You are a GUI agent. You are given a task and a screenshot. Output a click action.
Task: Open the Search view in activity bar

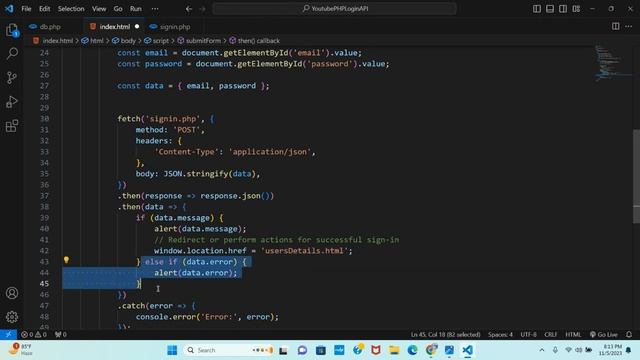(x=12, y=53)
